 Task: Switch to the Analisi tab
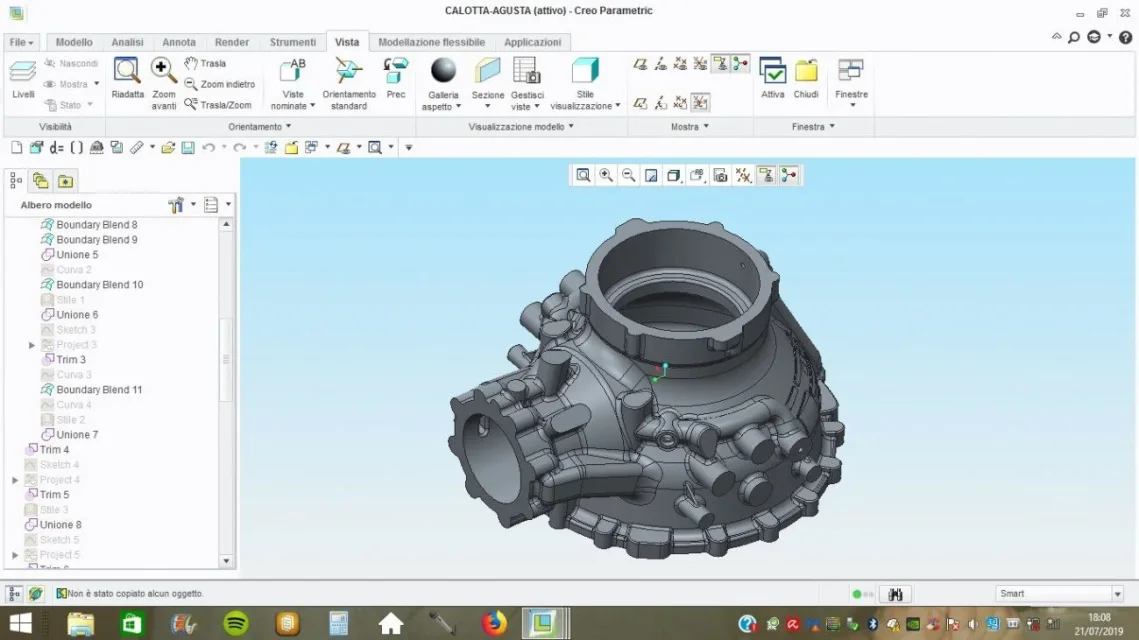[x=127, y=42]
